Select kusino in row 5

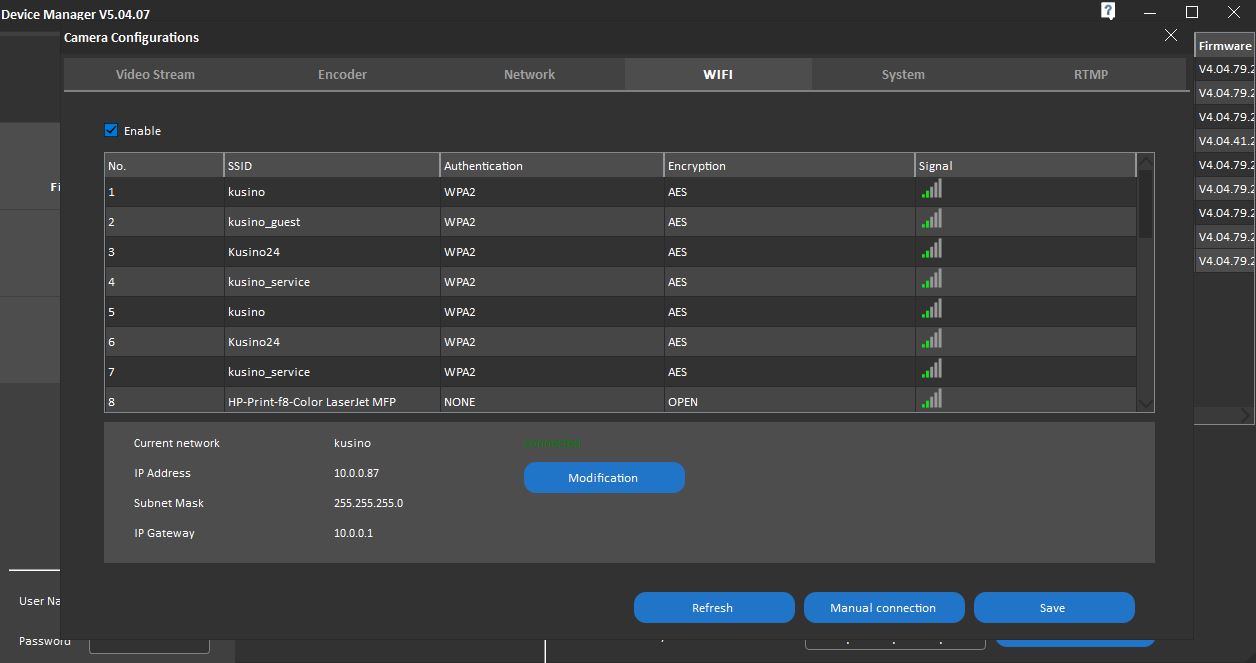click(620, 312)
